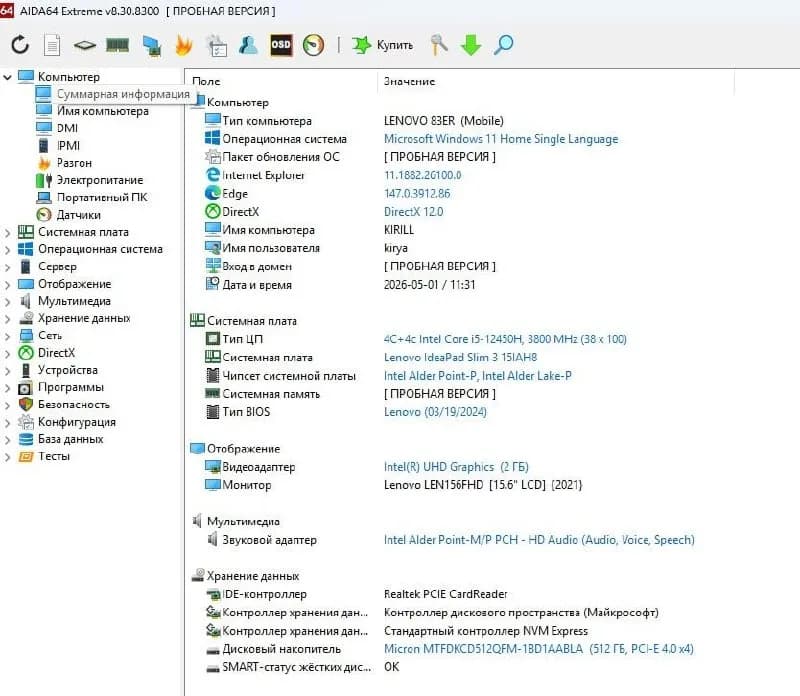
Task: Select Имя компьютера in the left tree
Action: [x=103, y=111]
